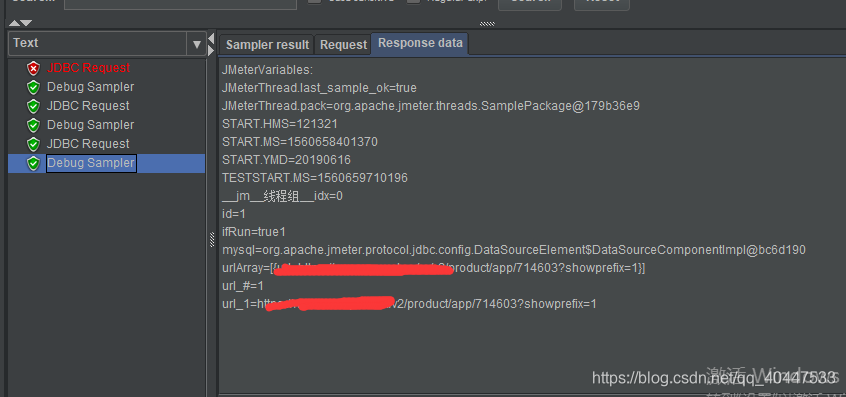Collapse results tree with left splitter arrow
This screenshot has width=846, height=397.
point(211,39)
